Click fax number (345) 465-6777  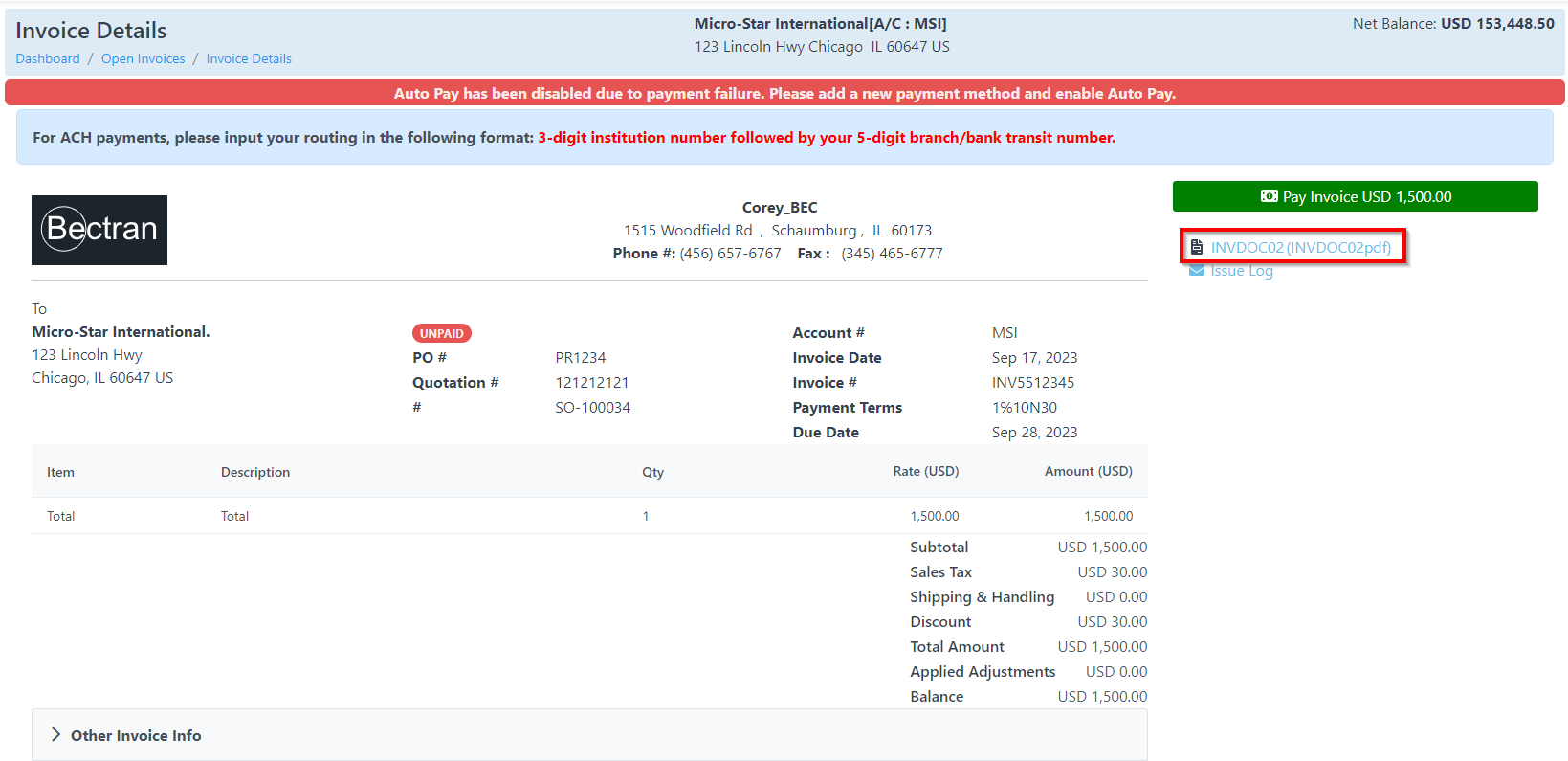pos(893,253)
